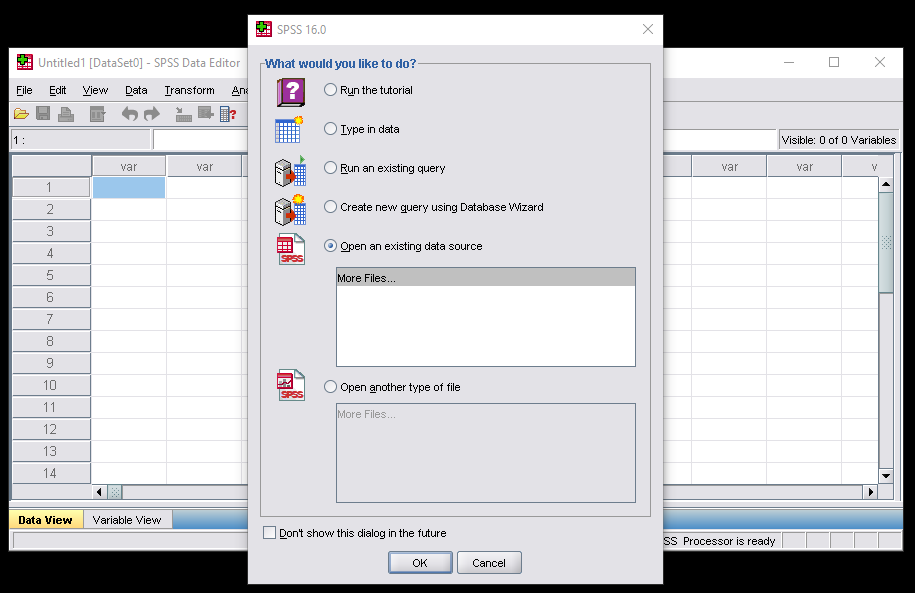Select More Files... in the data source list
The image size is (915, 593).
tap(485, 278)
